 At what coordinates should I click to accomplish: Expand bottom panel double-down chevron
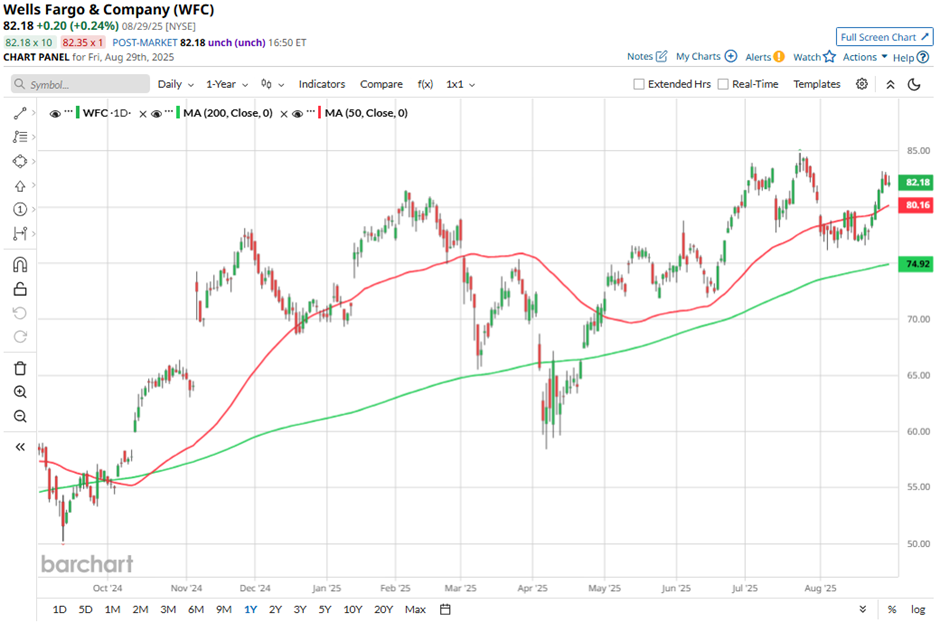click(863, 609)
